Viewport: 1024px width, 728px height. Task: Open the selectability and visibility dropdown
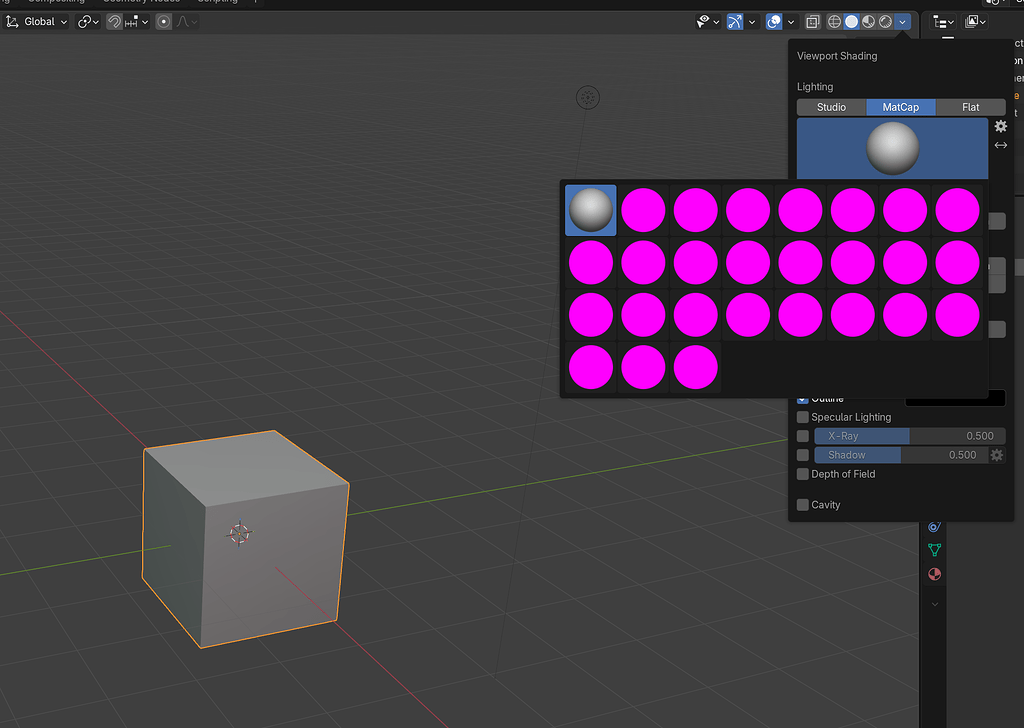coord(707,22)
